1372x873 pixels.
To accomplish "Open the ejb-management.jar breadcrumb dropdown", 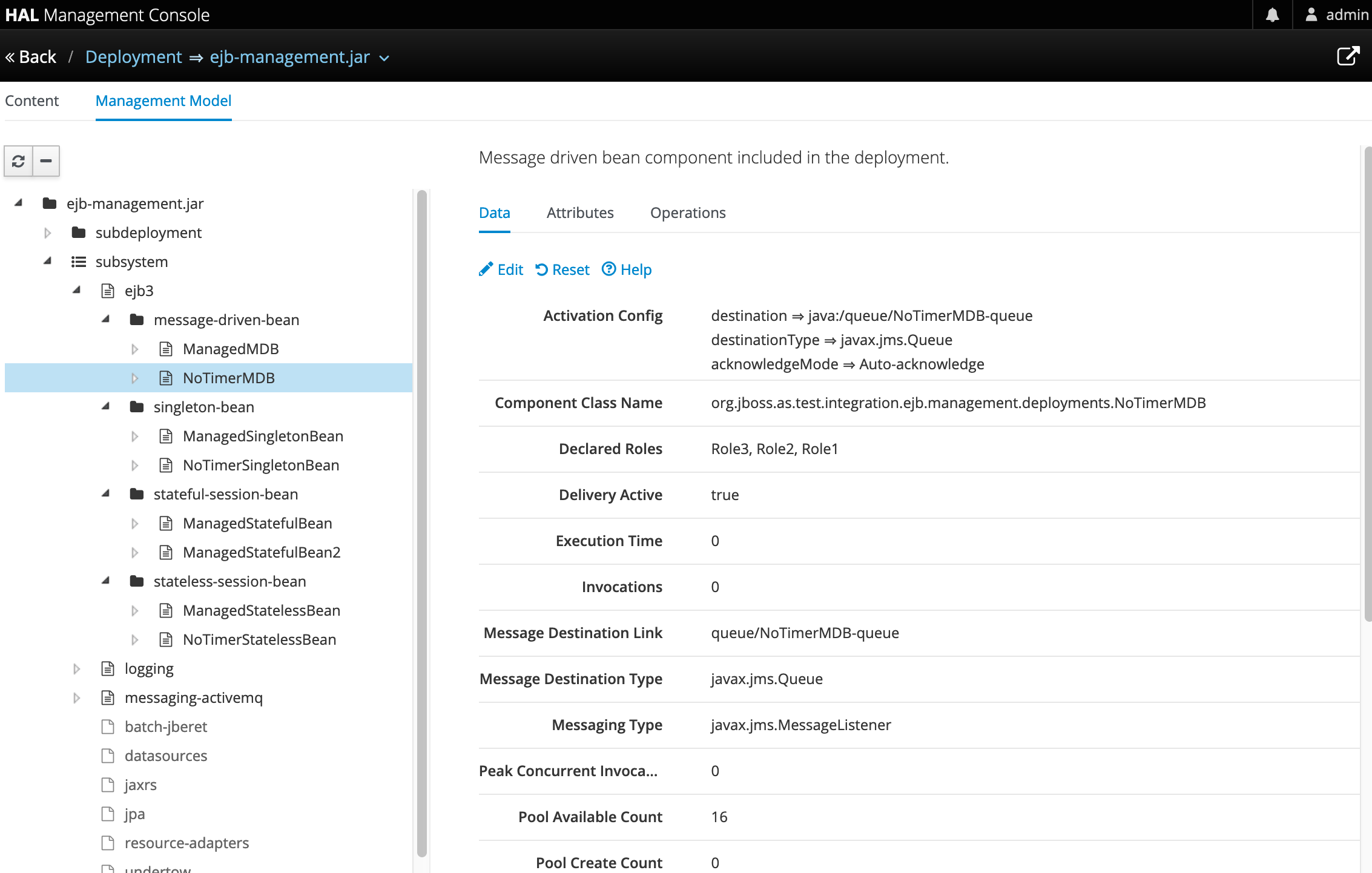I will 384,58.
